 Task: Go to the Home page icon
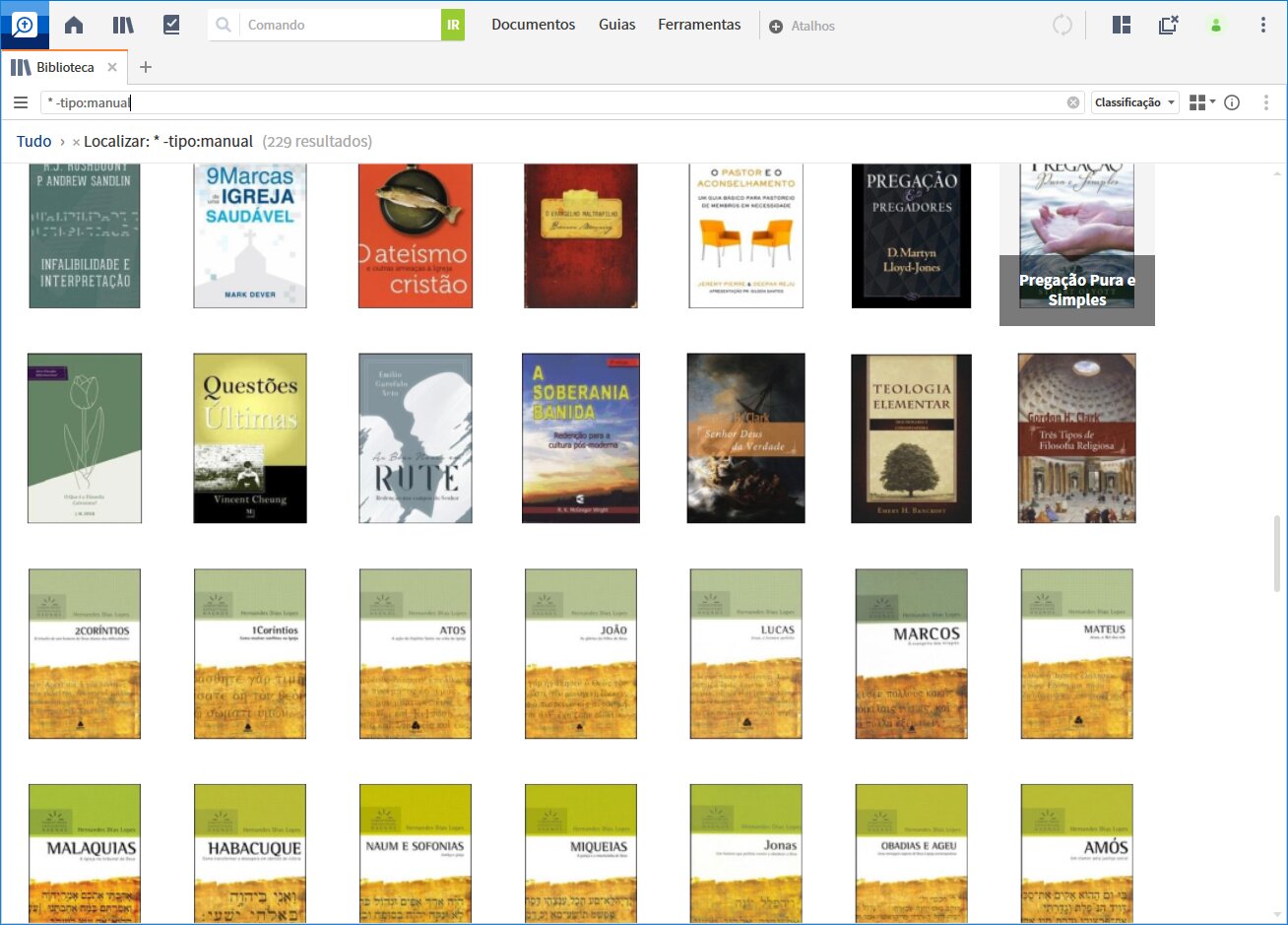tap(74, 26)
